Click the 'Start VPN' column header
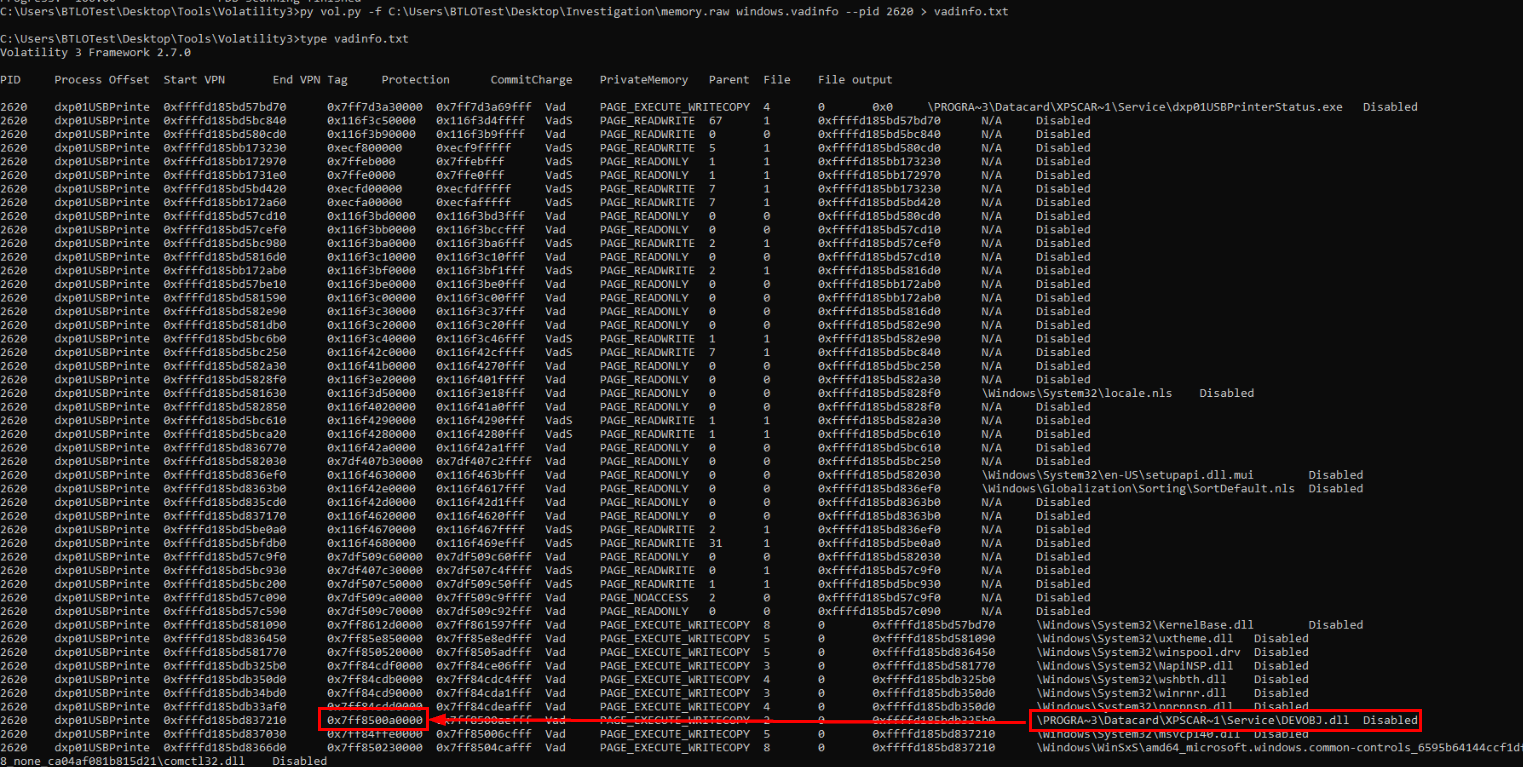 [x=194, y=79]
